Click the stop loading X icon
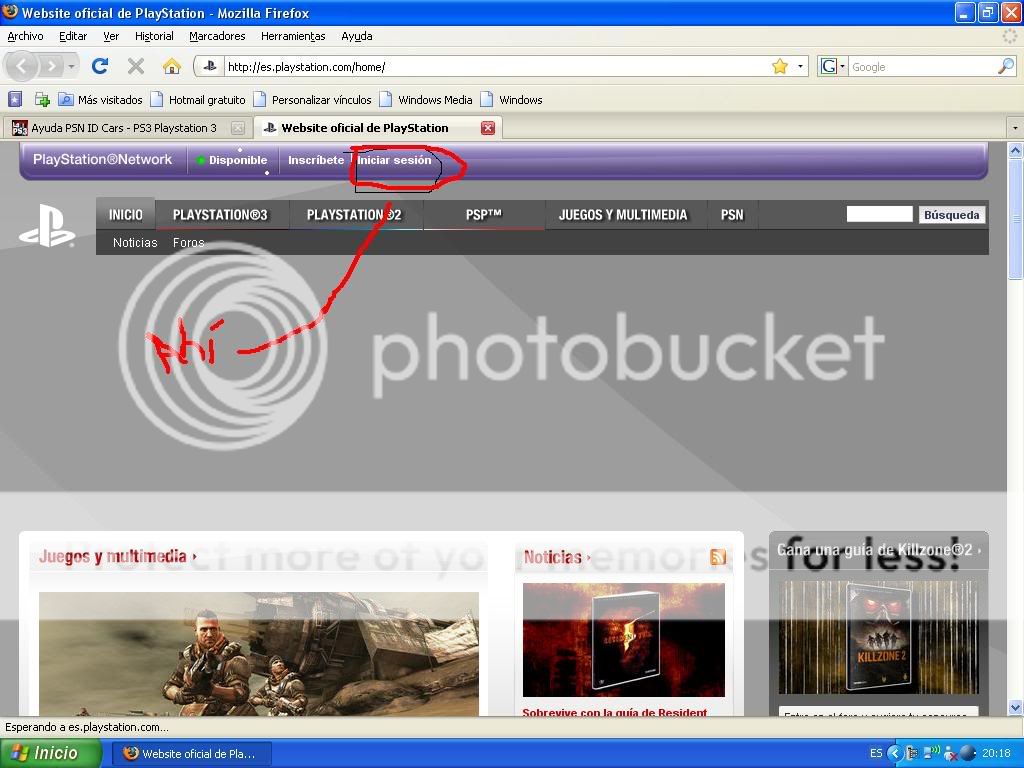The width and height of the screenshot is (1024, 768). 136,67
